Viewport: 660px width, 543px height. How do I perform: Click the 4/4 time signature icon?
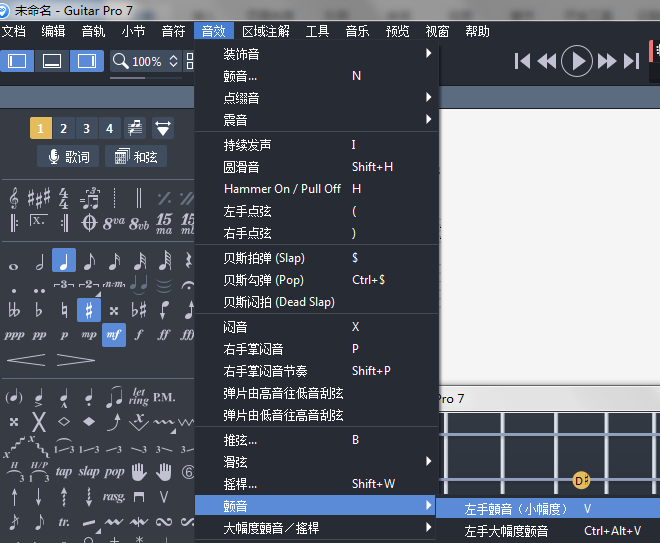point(63,197)
